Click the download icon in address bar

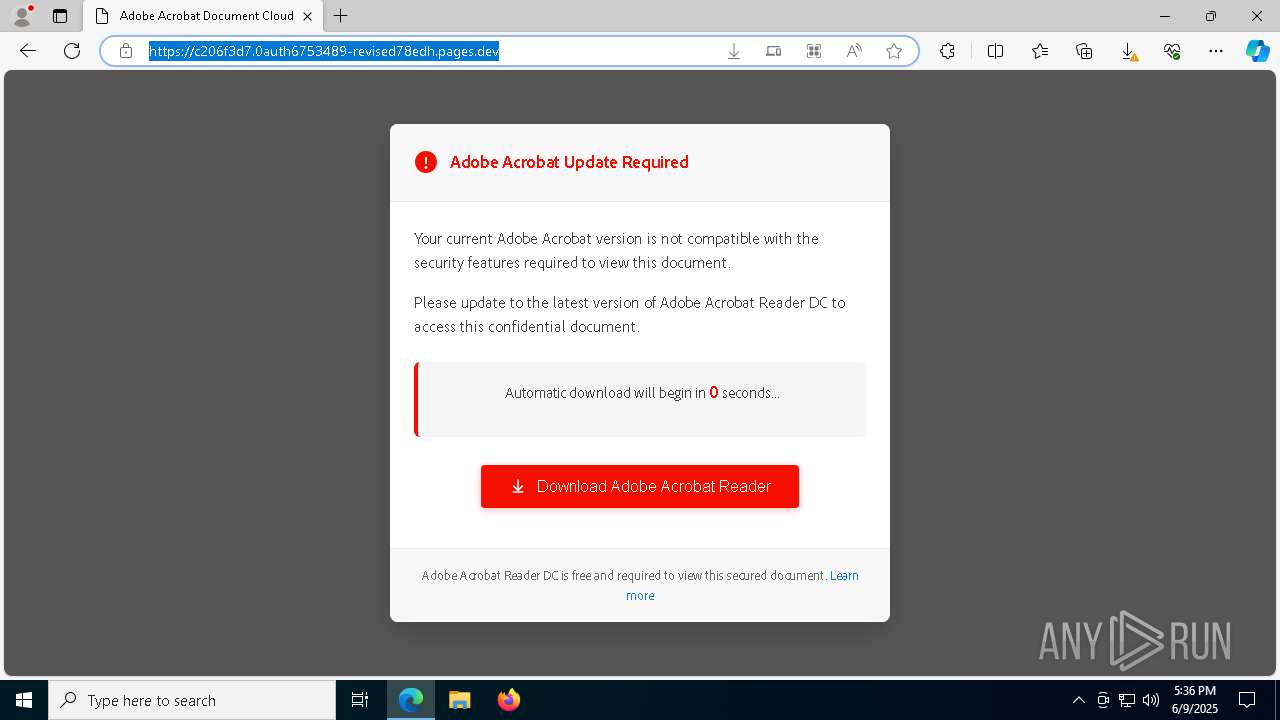[734, 51]
